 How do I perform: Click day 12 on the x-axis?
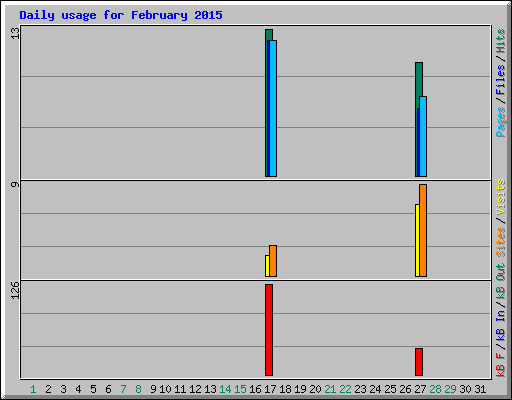pos(195,389)
